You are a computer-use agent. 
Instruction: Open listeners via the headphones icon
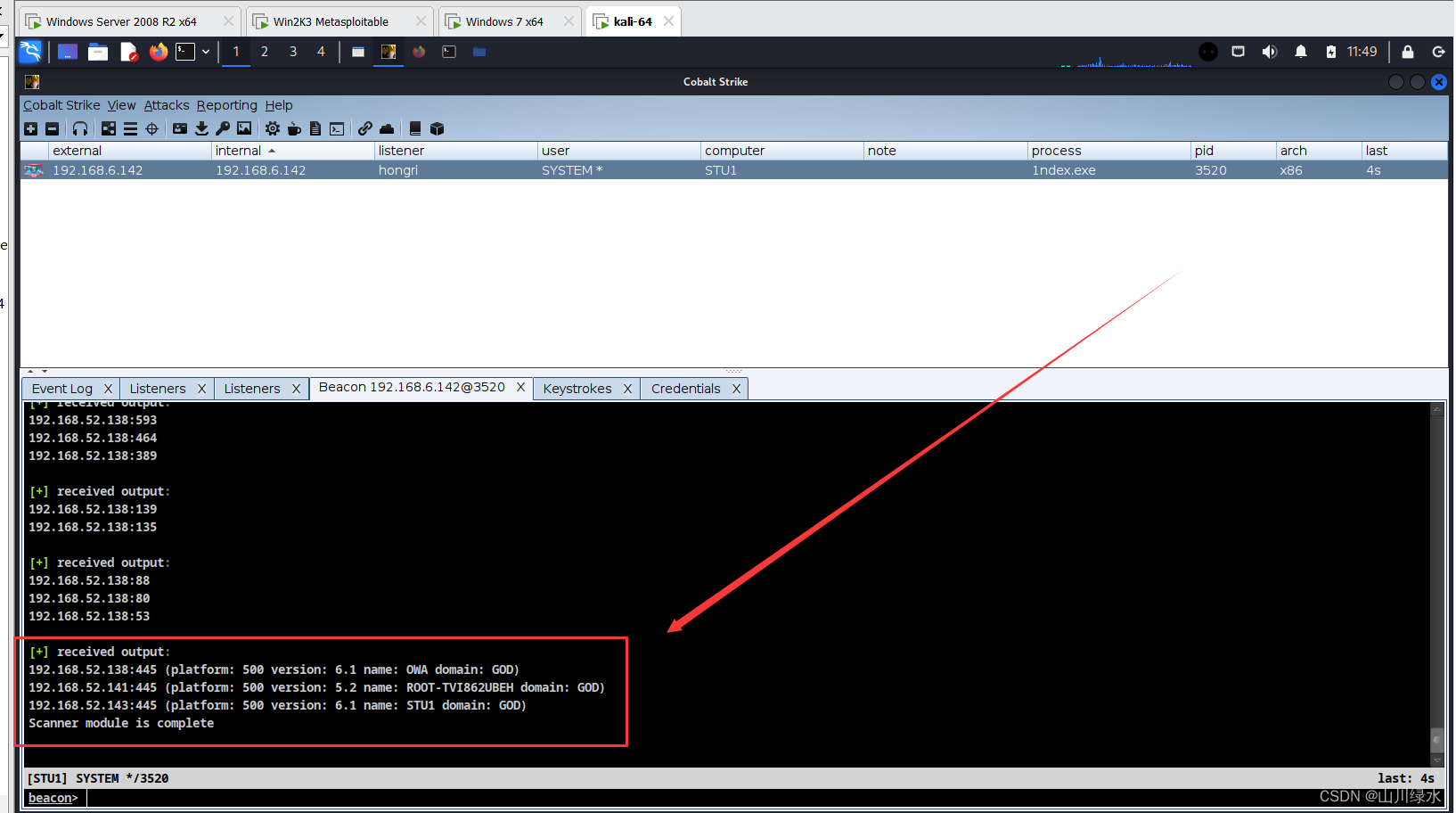pyautogui.click(x=80, y=129)
